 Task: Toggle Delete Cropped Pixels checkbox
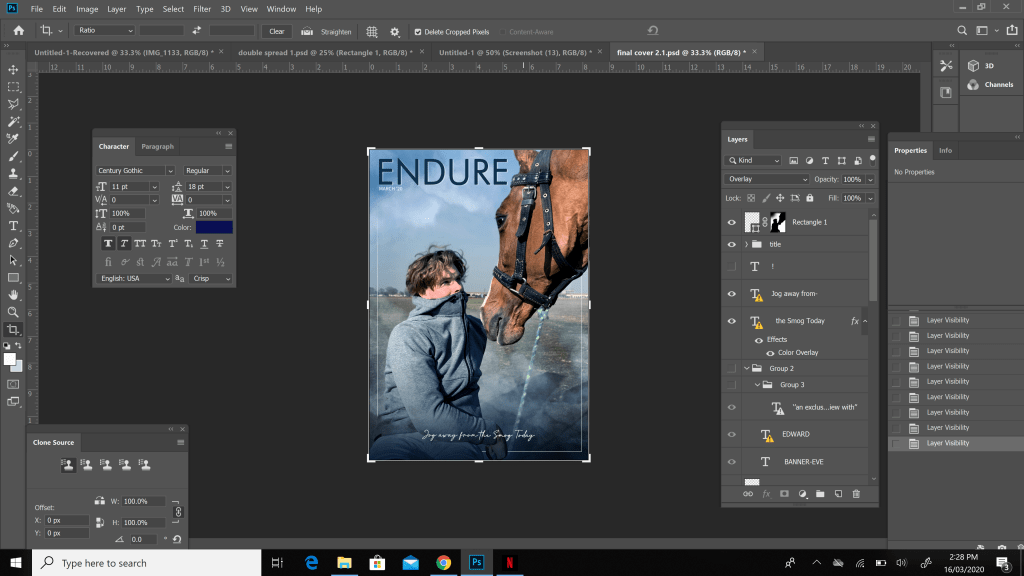point(418,31)
